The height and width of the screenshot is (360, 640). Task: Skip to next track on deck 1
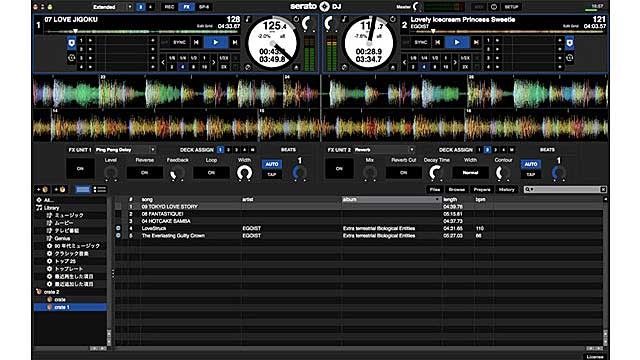234,42
